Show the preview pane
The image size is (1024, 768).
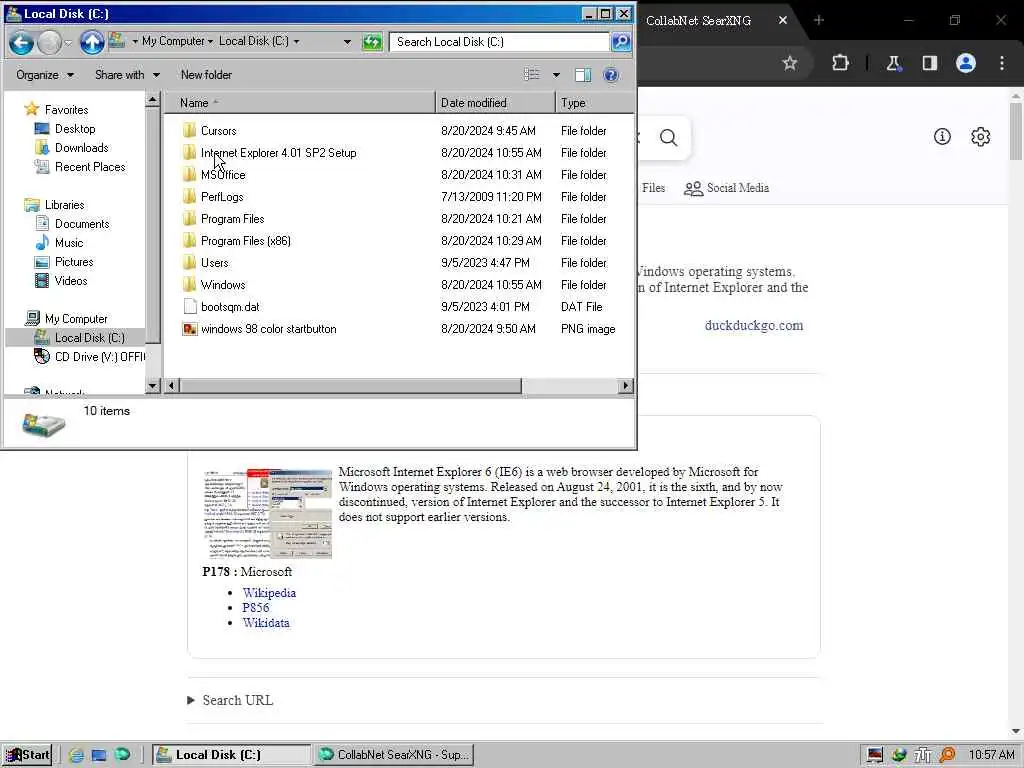click(x=583, y=74)
